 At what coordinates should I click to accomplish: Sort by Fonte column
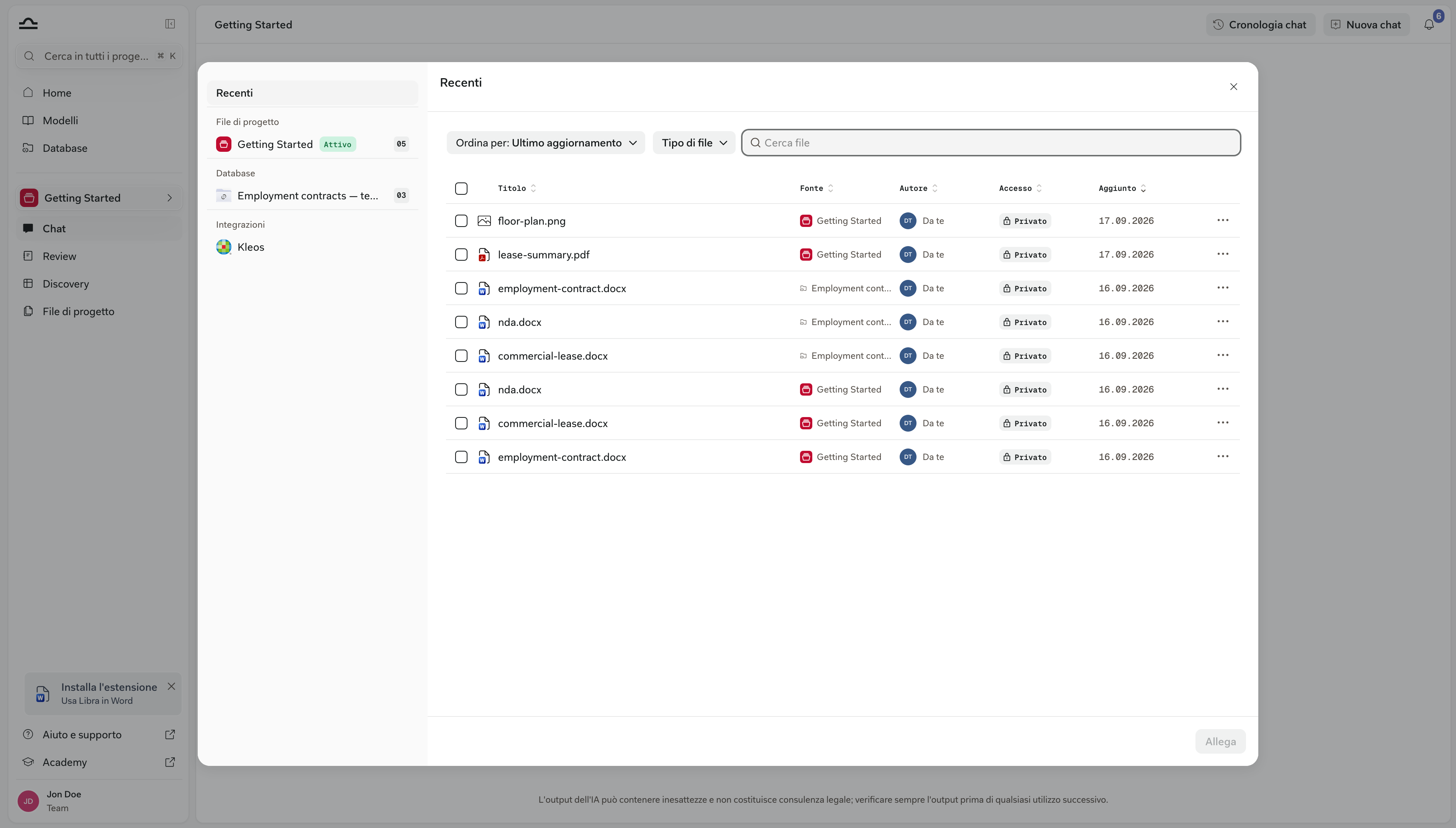pyautogui.click(x=817, y=188)
